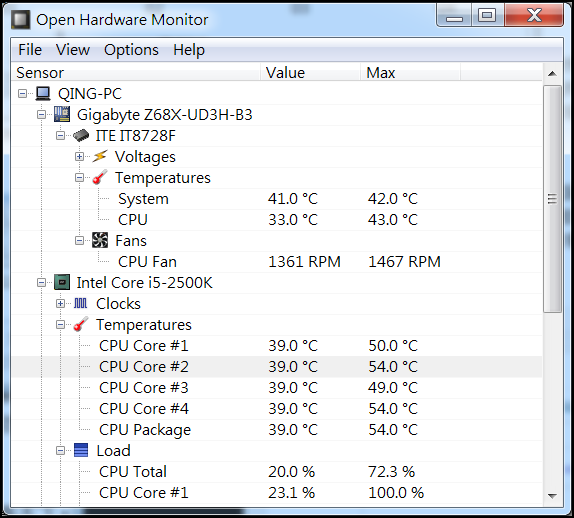Click the ITE IT8728F chip icon
The height and width of the screenshot is (518, 574).
coord(81,136)
